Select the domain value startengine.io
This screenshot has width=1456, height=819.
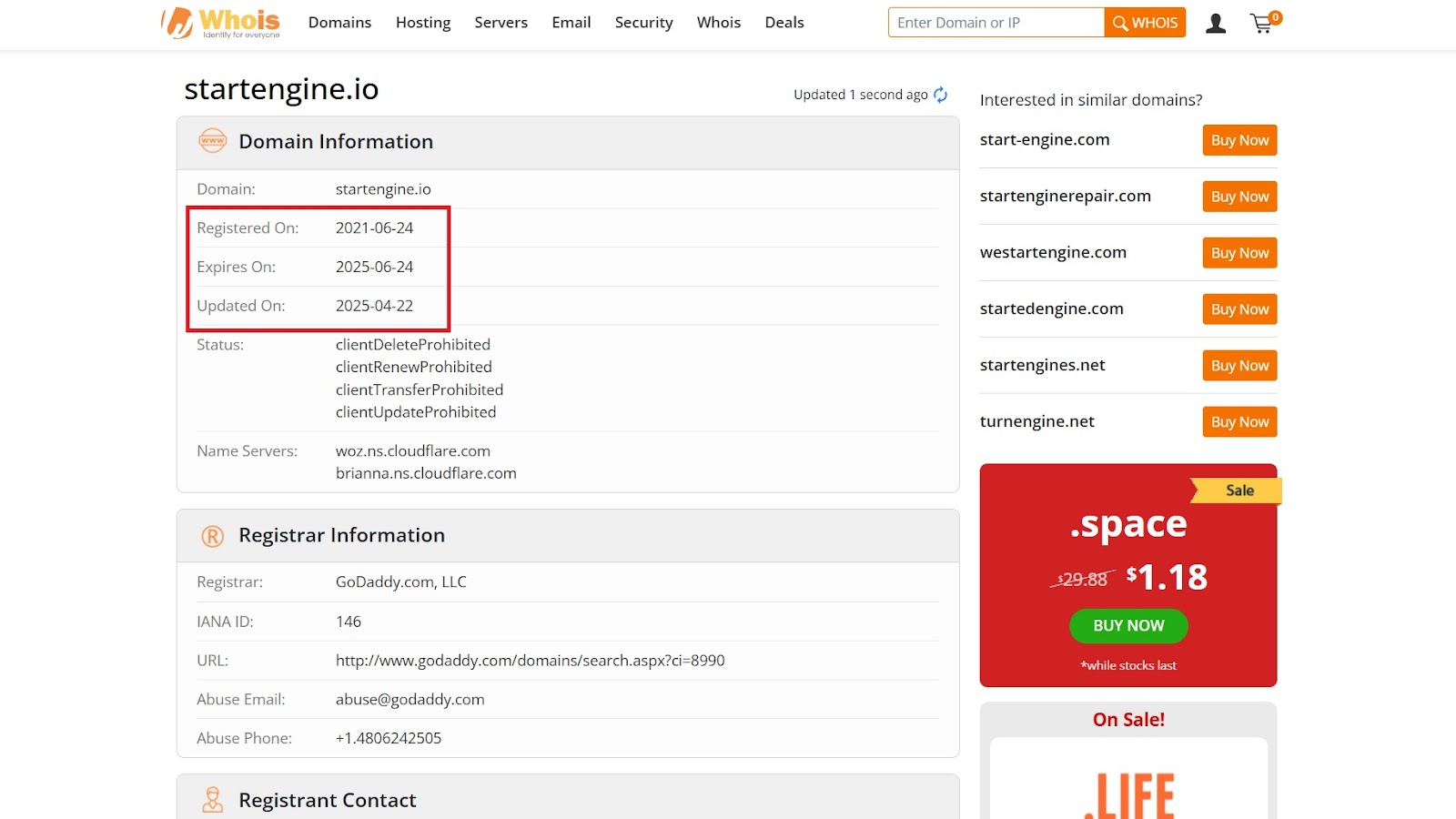click(x=383, y=189)
